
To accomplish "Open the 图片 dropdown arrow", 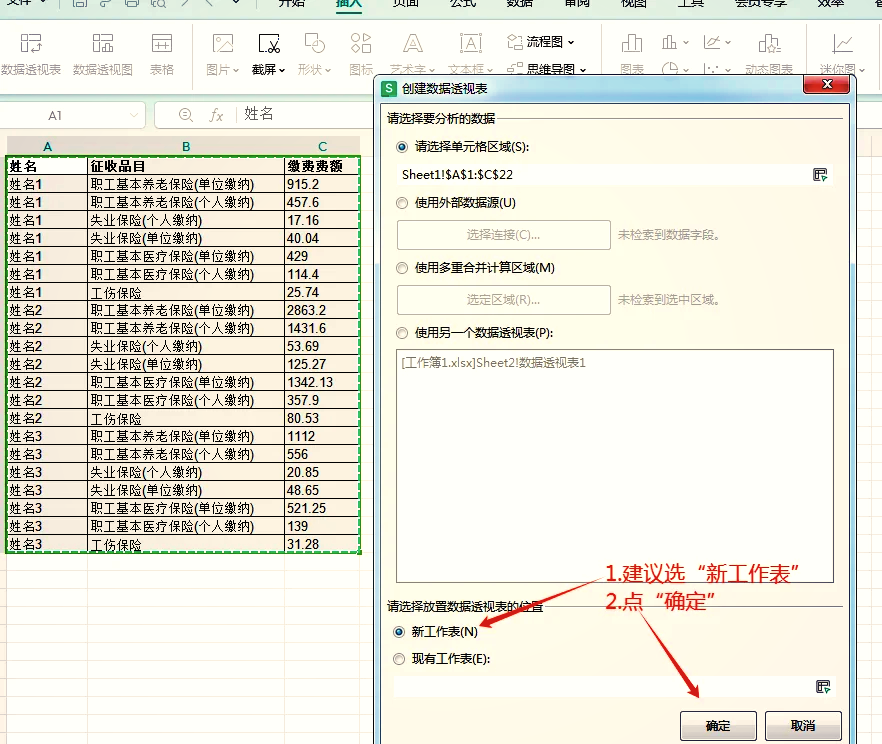I will [x=236, y=70].
